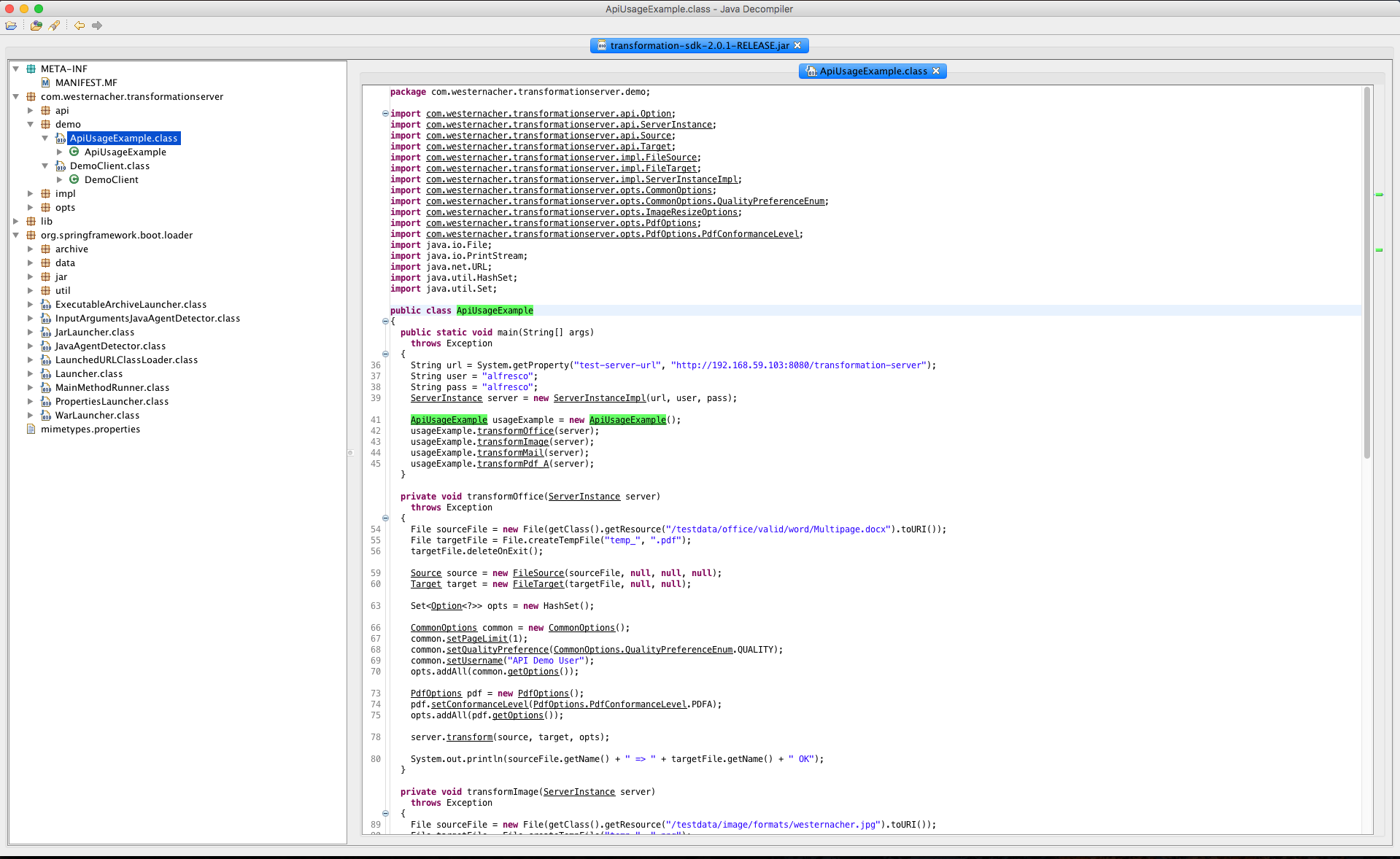Viewport: 1400px width, 859px height.
Task: Fold the transformOffice method body
Action: 385,518
